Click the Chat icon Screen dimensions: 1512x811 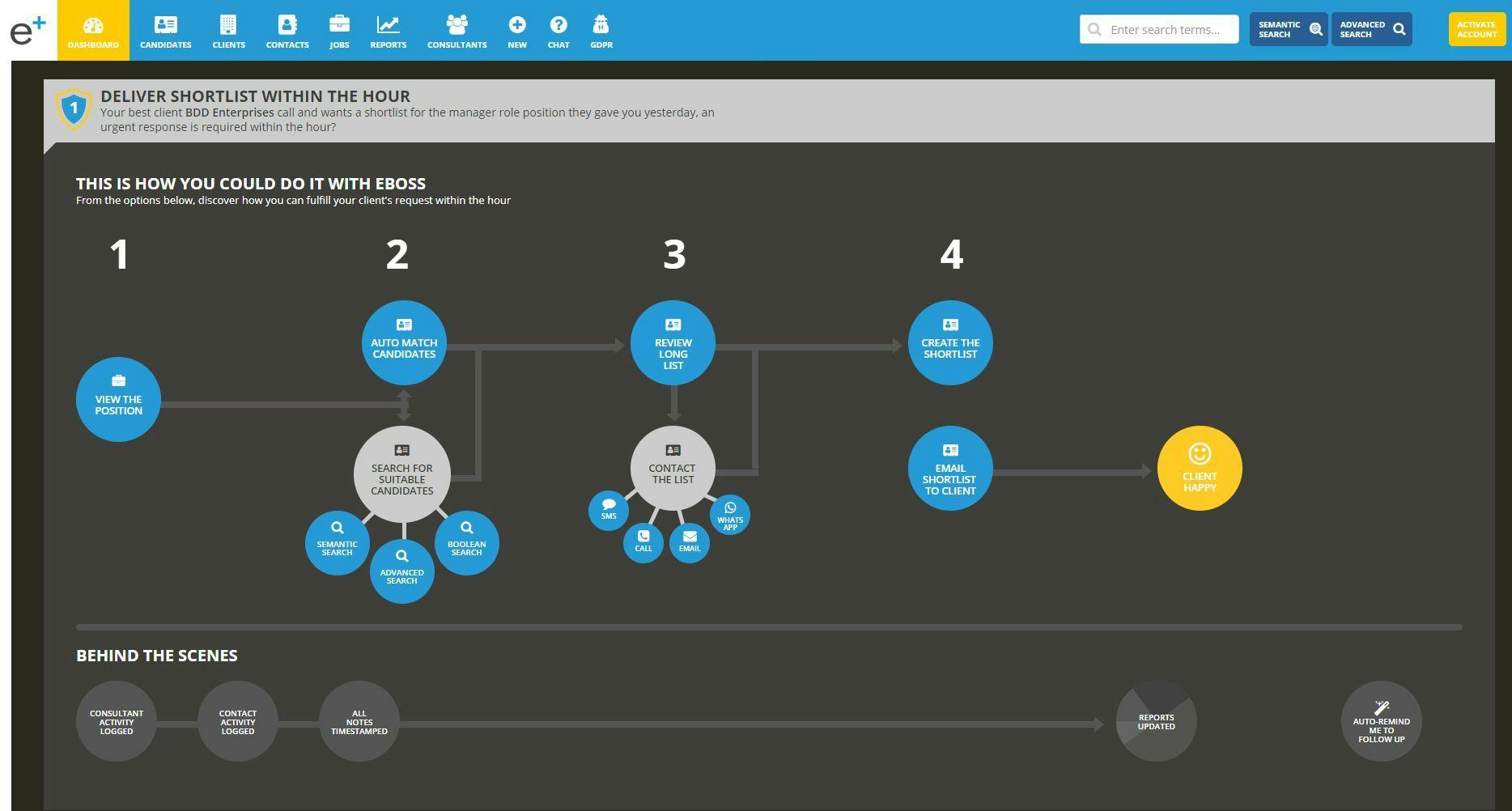point(558,30)
